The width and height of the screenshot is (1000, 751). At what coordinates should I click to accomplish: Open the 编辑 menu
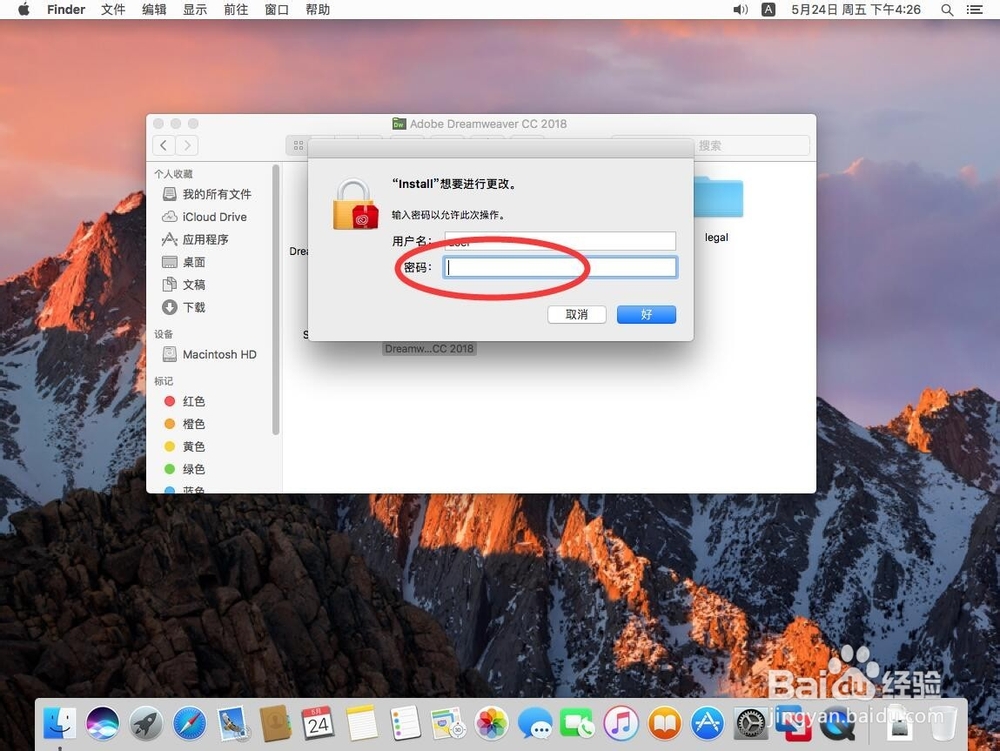point(154,10)
